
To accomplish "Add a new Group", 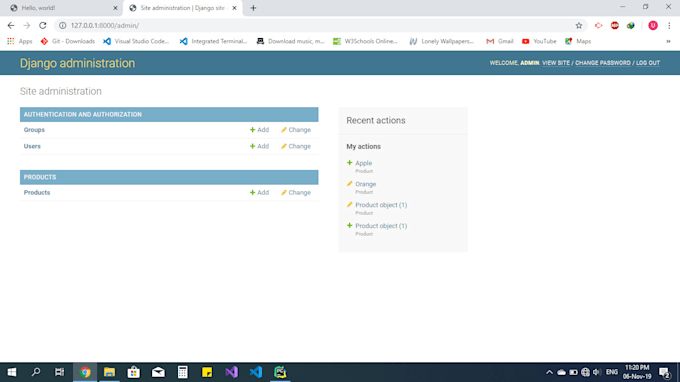I will pyautogui.click(x=259, y=130).
